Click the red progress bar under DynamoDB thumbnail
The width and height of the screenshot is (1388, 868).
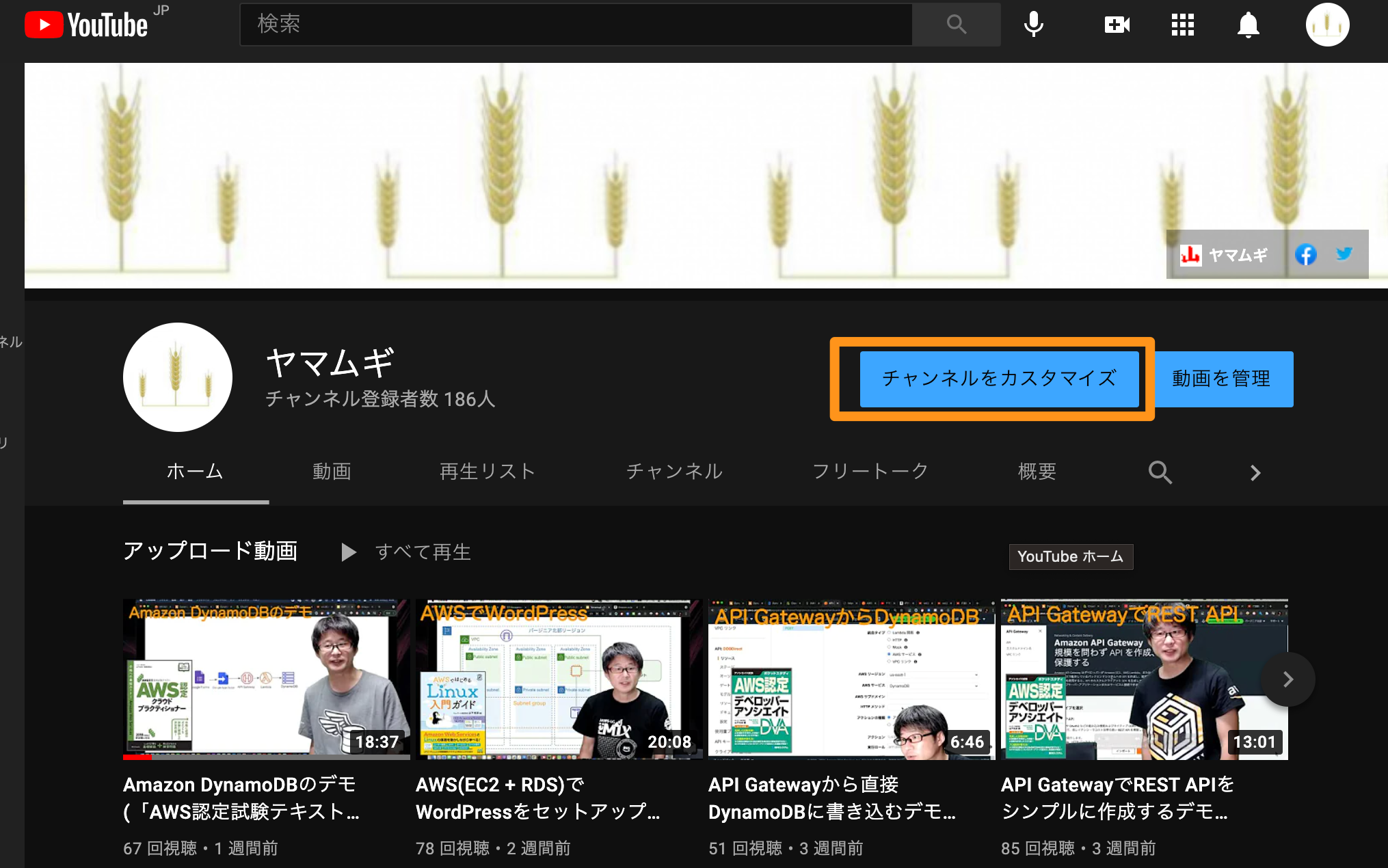[137, 757]
